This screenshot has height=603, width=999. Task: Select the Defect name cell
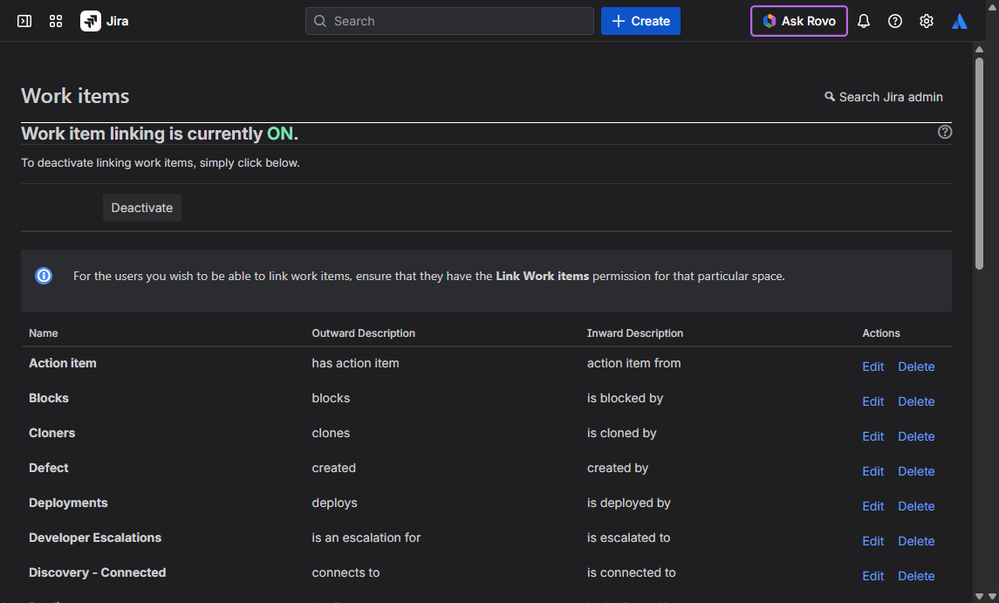(48, 468)
